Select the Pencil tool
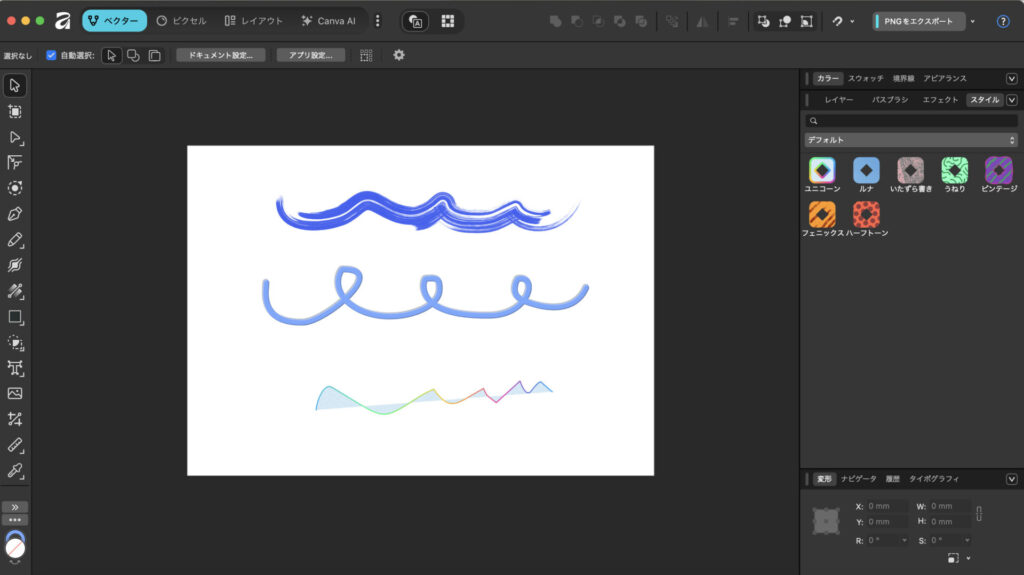Image resolution: width=1024 pixels, height=575 pixels. (x=15, y=240)
